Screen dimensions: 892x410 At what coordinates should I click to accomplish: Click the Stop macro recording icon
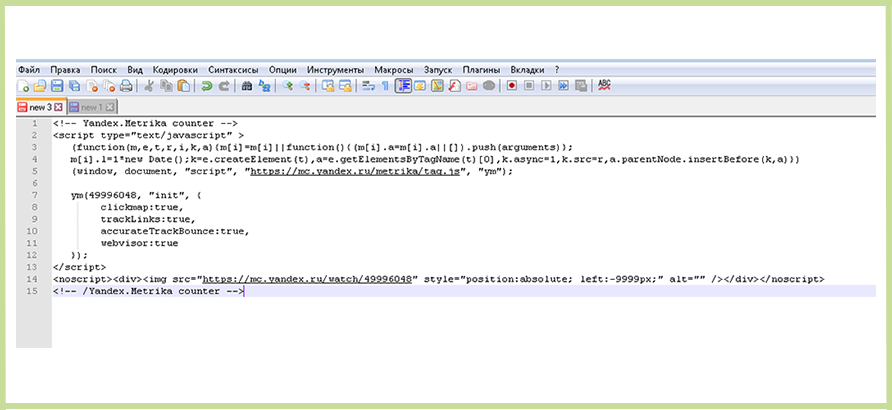point(529,86)
